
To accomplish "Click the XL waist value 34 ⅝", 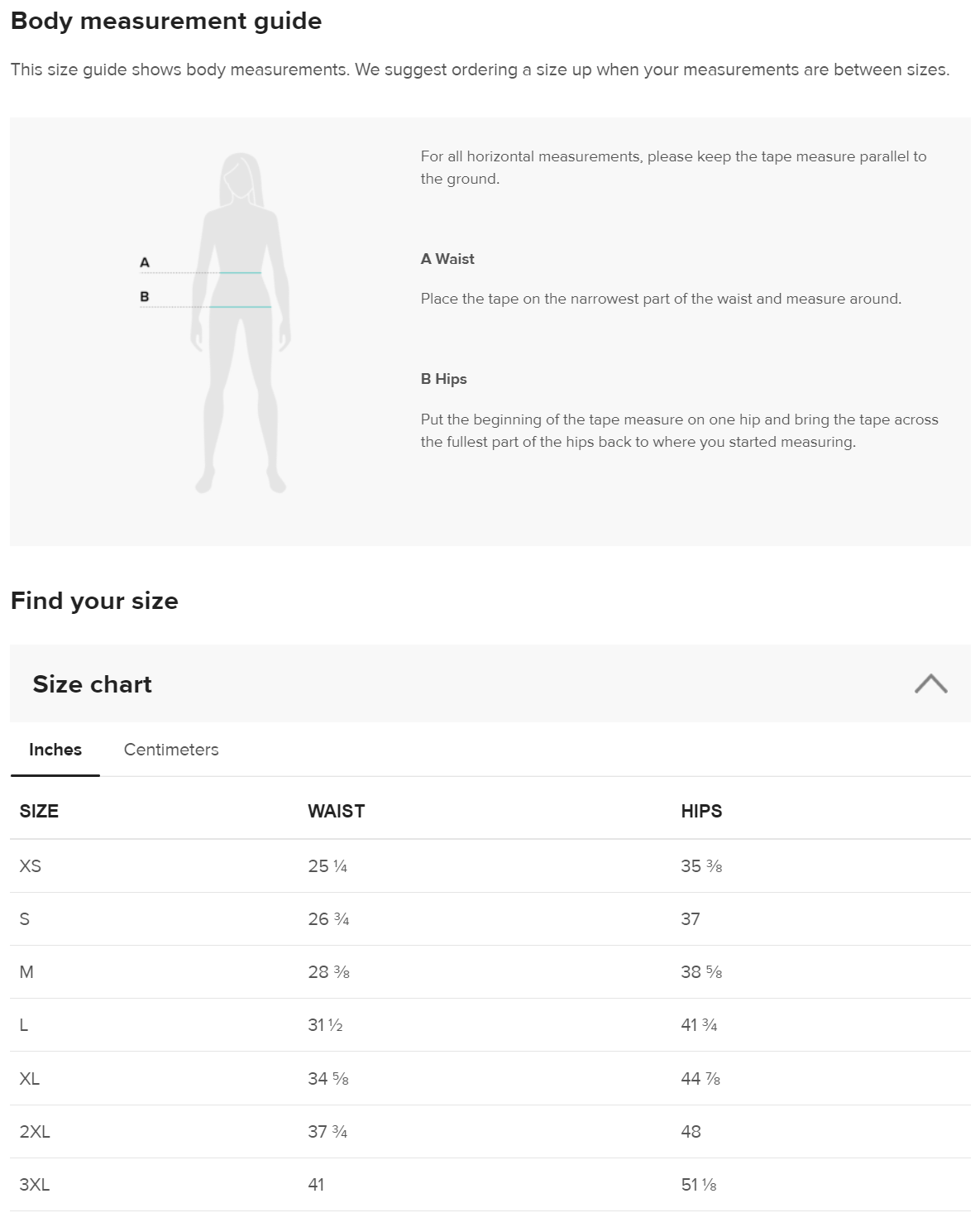I will pos(328,1079).
